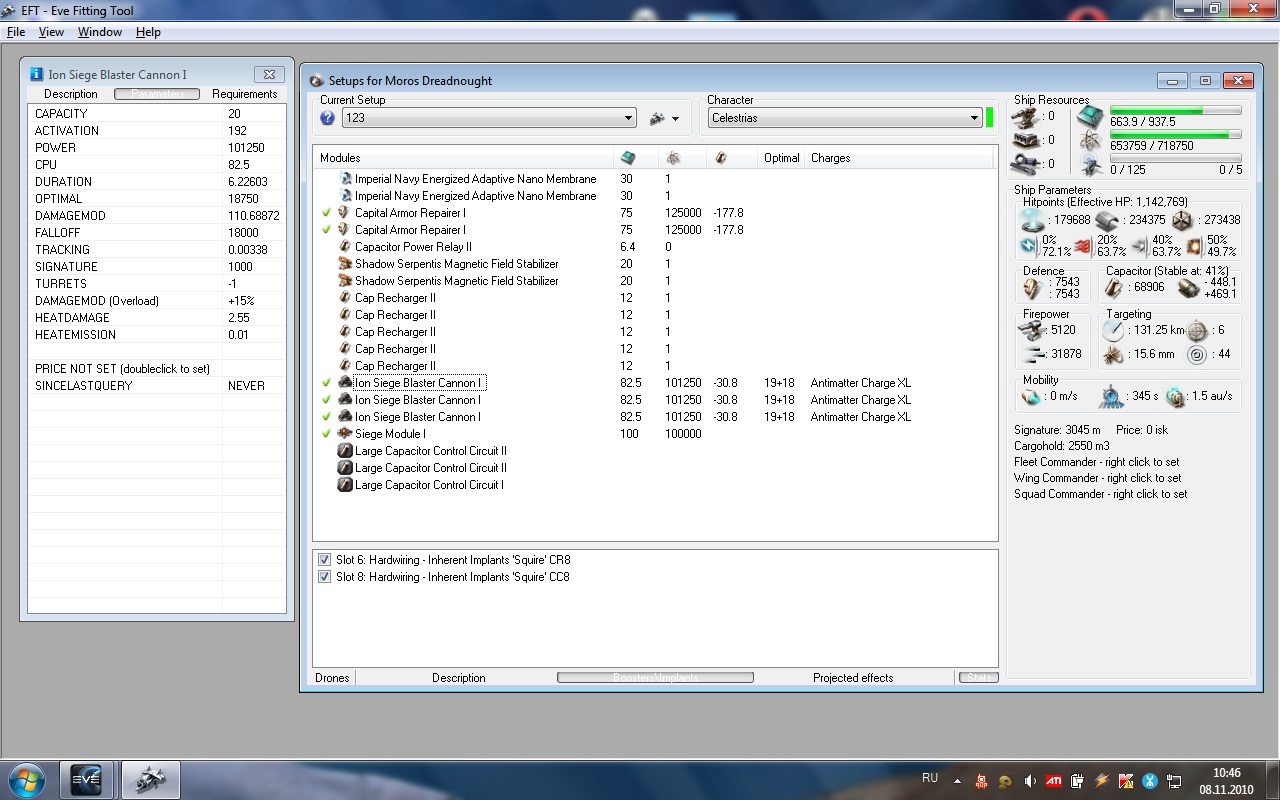Click the Optimal column header

point(781,158)
